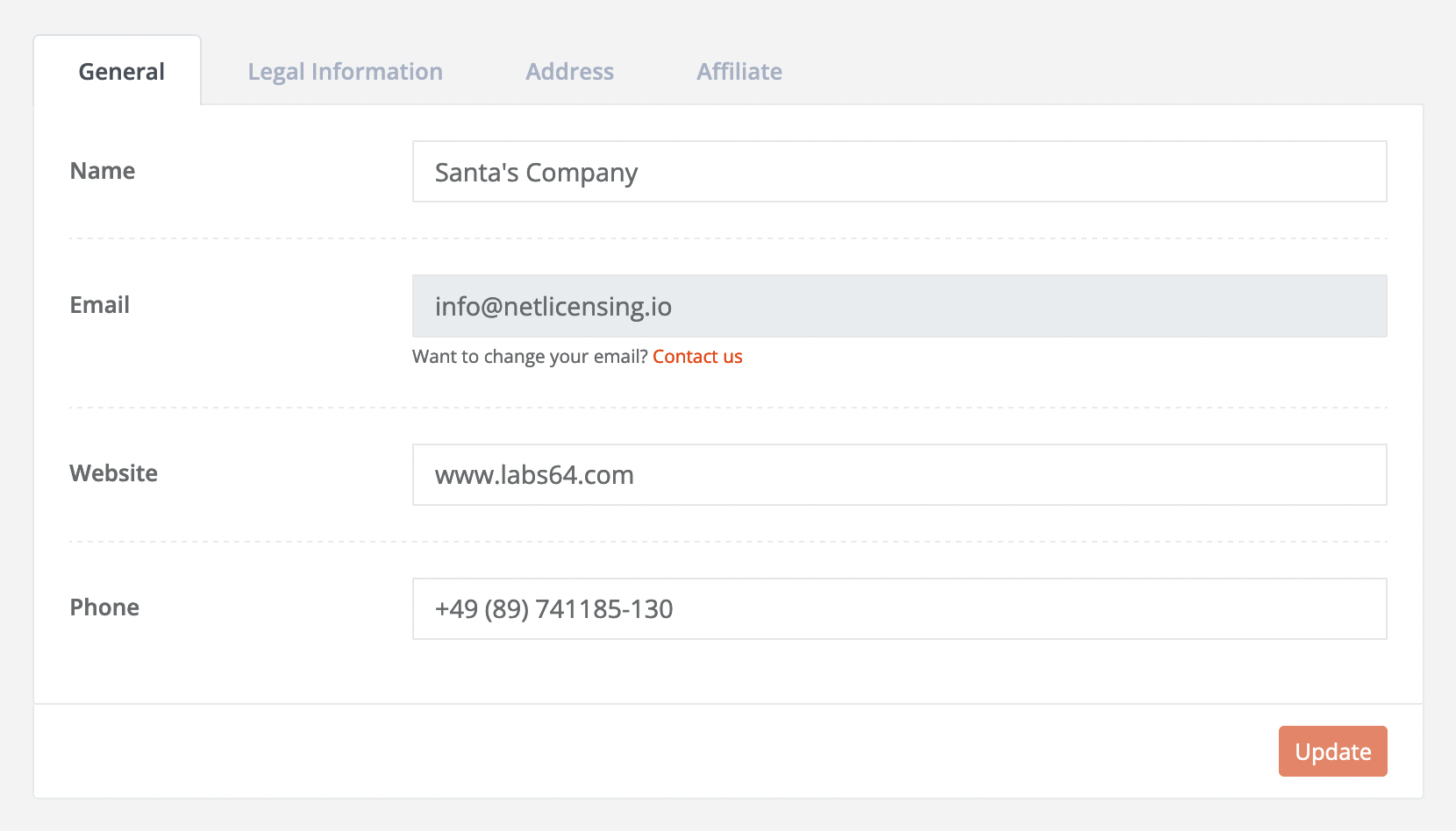
Task: Click the 'Want to change your email?' hint text
Action: [x=530, y=357]
